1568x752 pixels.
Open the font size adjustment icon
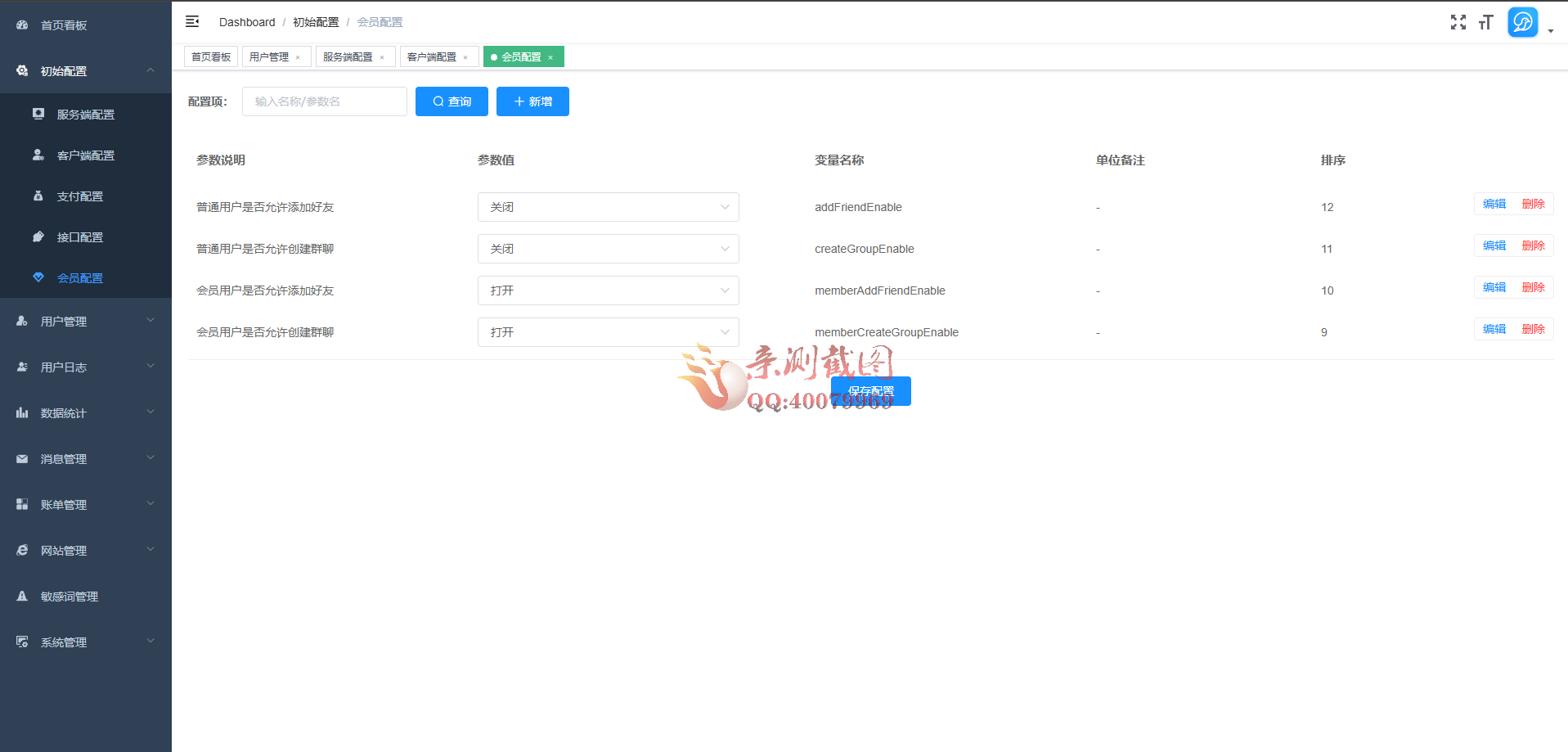[1485, 22]
